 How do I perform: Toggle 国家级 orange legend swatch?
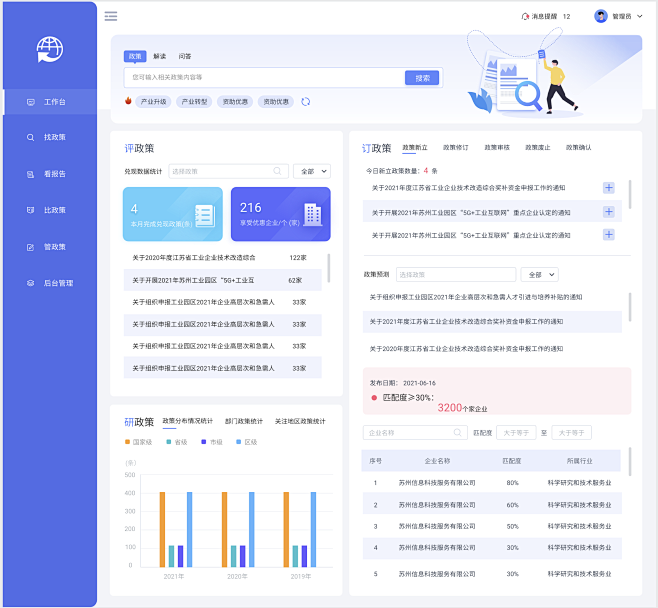127,442
